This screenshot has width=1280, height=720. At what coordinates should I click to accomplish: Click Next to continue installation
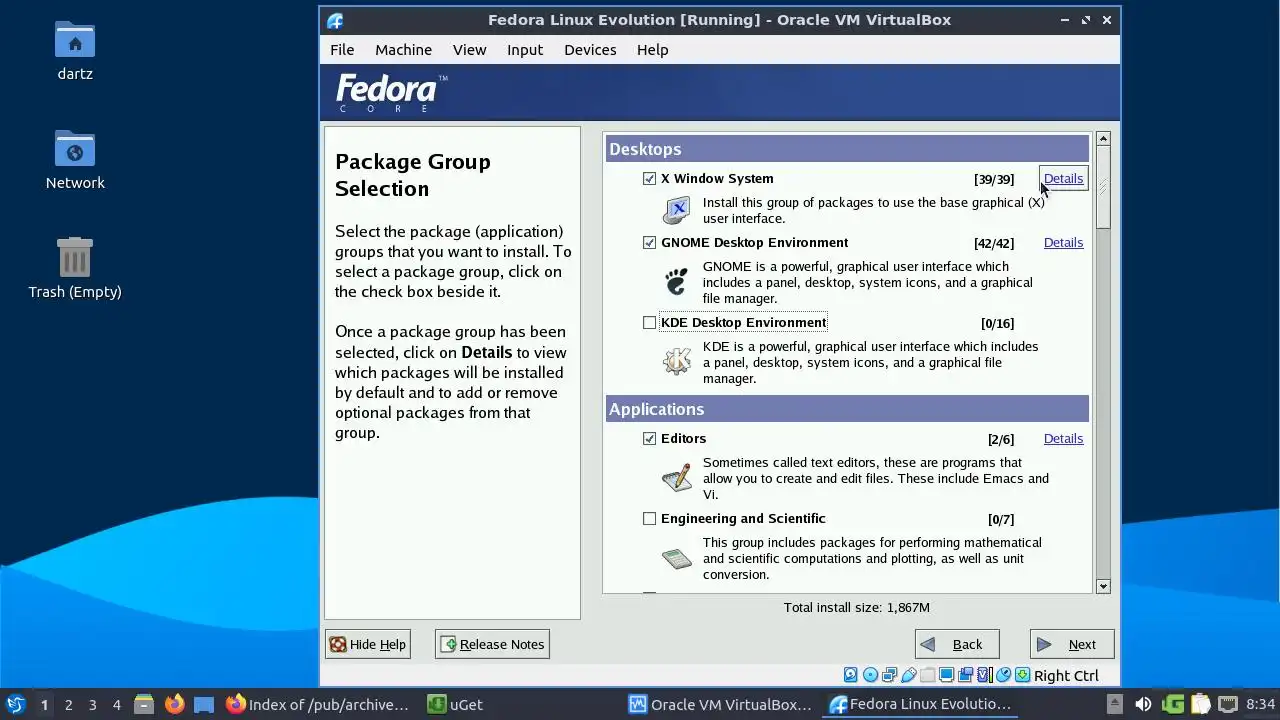point(1072,644)
